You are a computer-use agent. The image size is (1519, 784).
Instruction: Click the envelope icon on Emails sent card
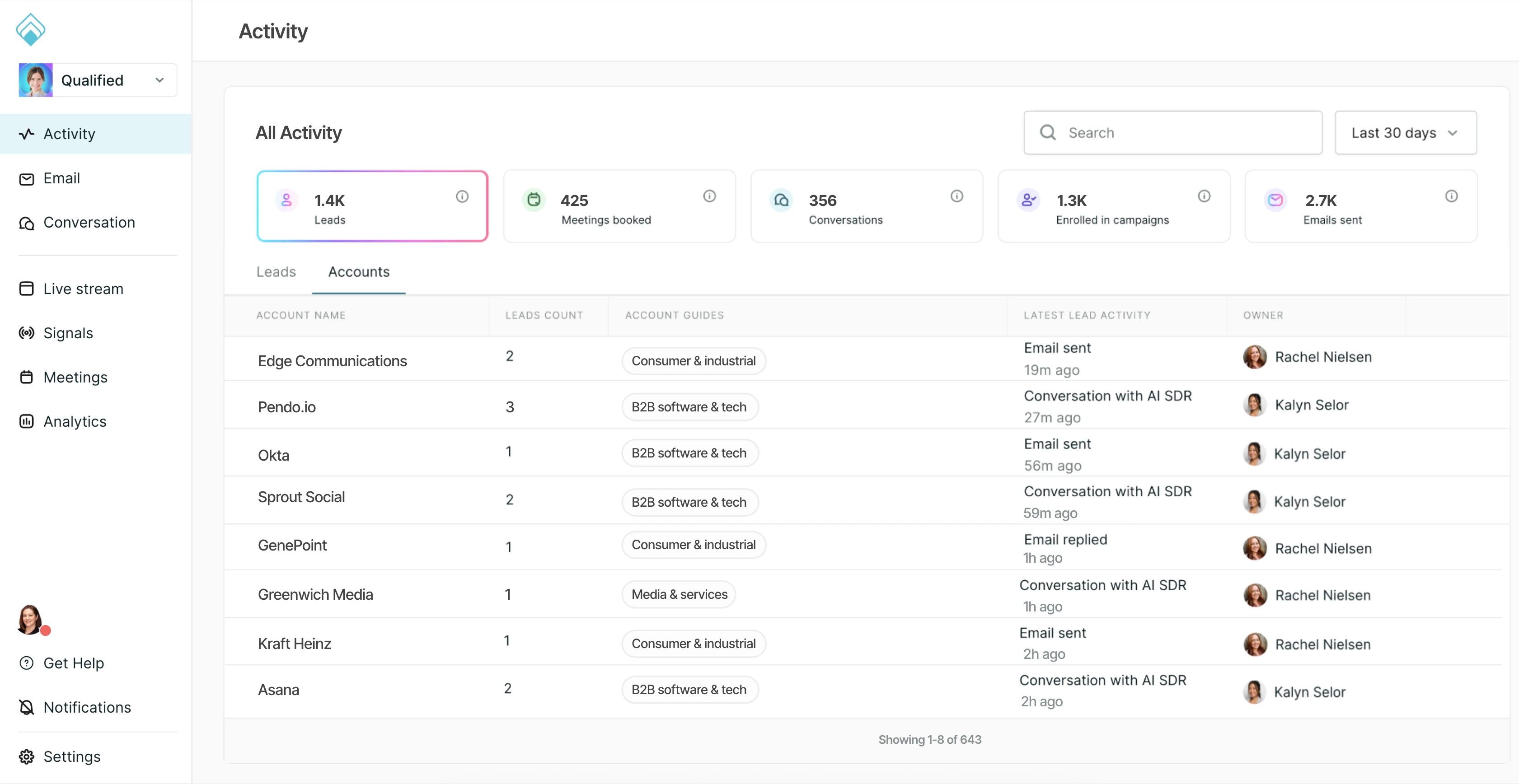pos(1275,201)
